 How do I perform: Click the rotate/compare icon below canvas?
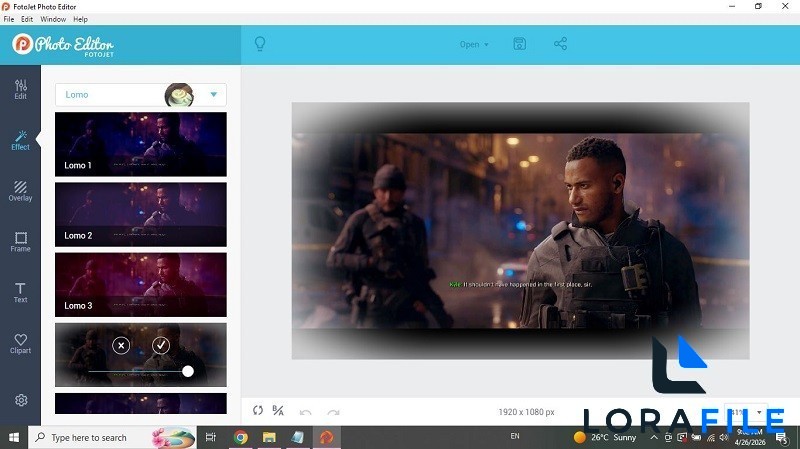[x=258, y=410]
